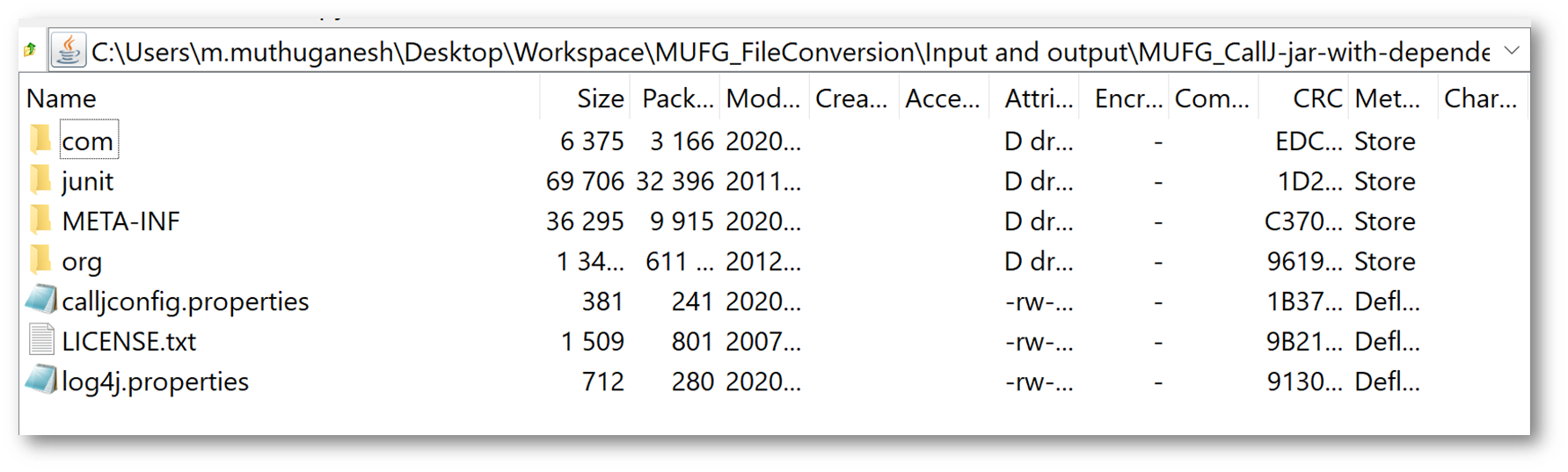The width and height of the screenshot is (1568, 472).
Task: Select the LICENSE.txt file name
Action: (x=129, y=341)
